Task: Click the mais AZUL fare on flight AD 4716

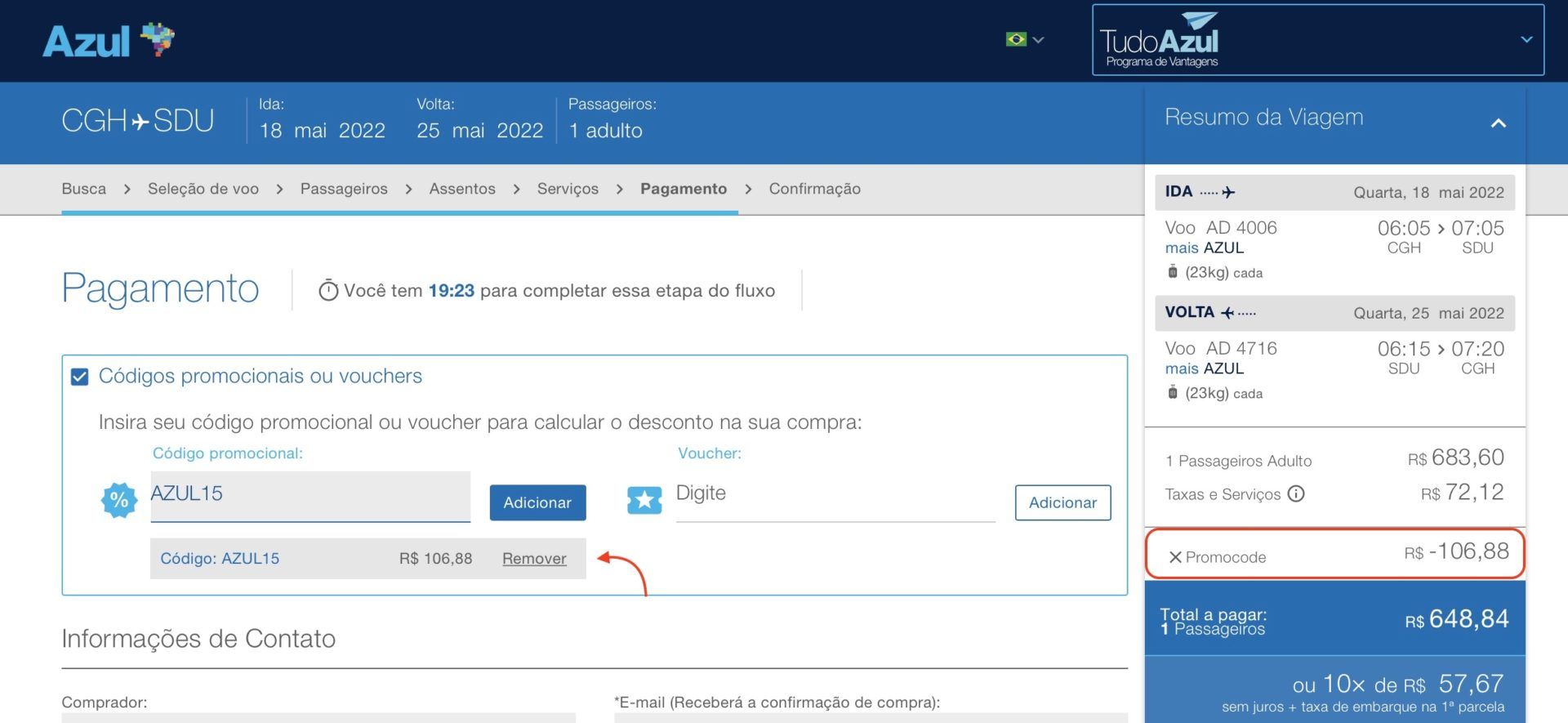Action: click(1205, 369)
